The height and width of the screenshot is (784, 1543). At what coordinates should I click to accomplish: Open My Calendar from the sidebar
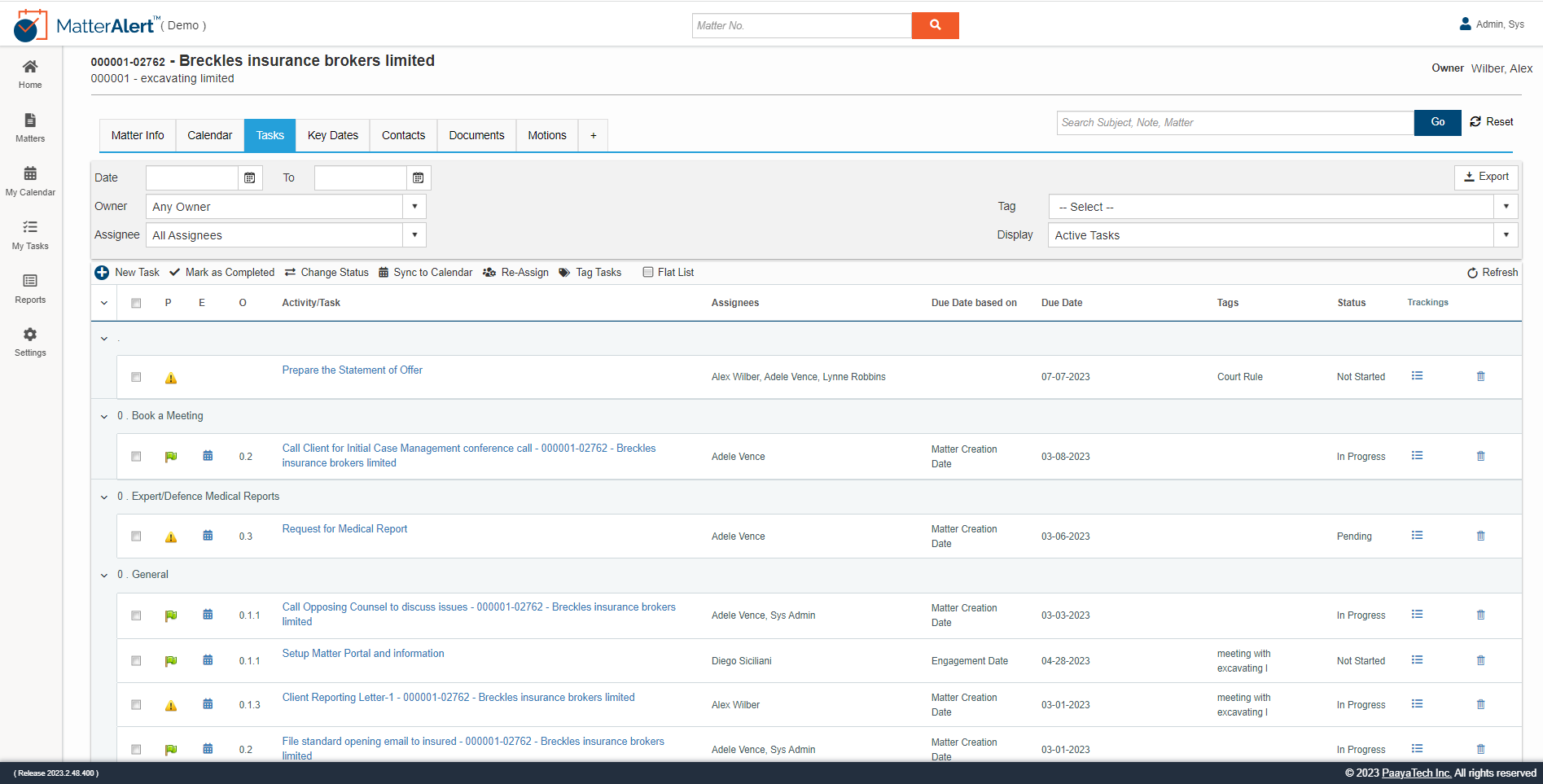[30, 181]
